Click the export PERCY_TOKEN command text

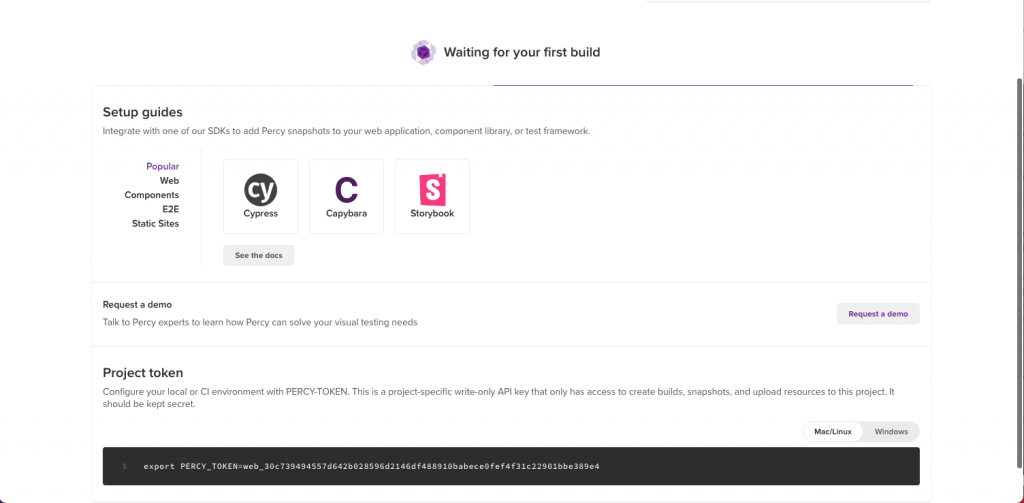point(371,466)
